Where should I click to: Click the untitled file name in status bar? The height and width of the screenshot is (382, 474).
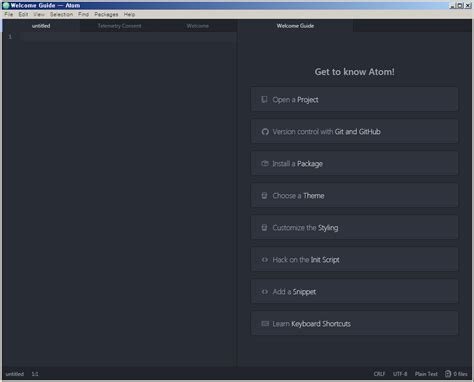click(15, 374)
